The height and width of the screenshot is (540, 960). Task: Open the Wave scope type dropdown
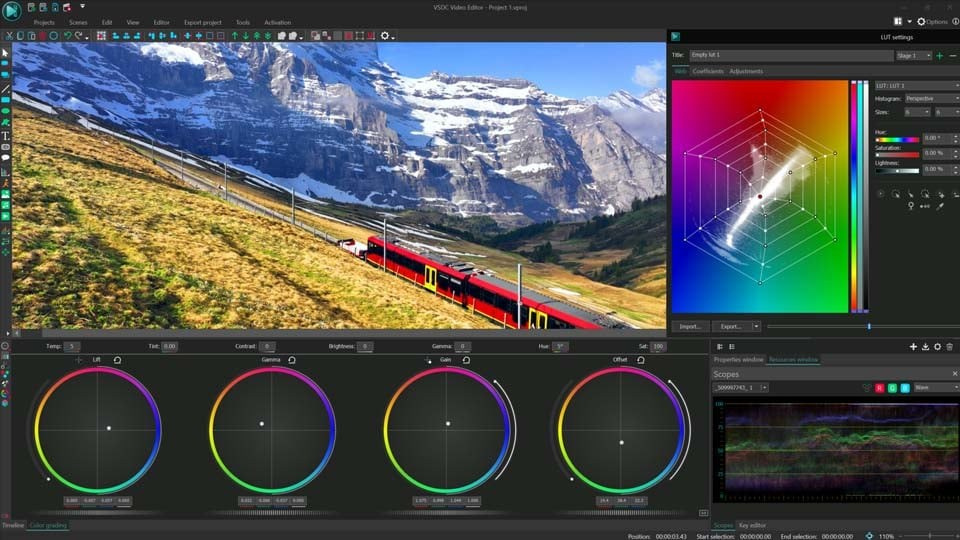pos(936,388)
